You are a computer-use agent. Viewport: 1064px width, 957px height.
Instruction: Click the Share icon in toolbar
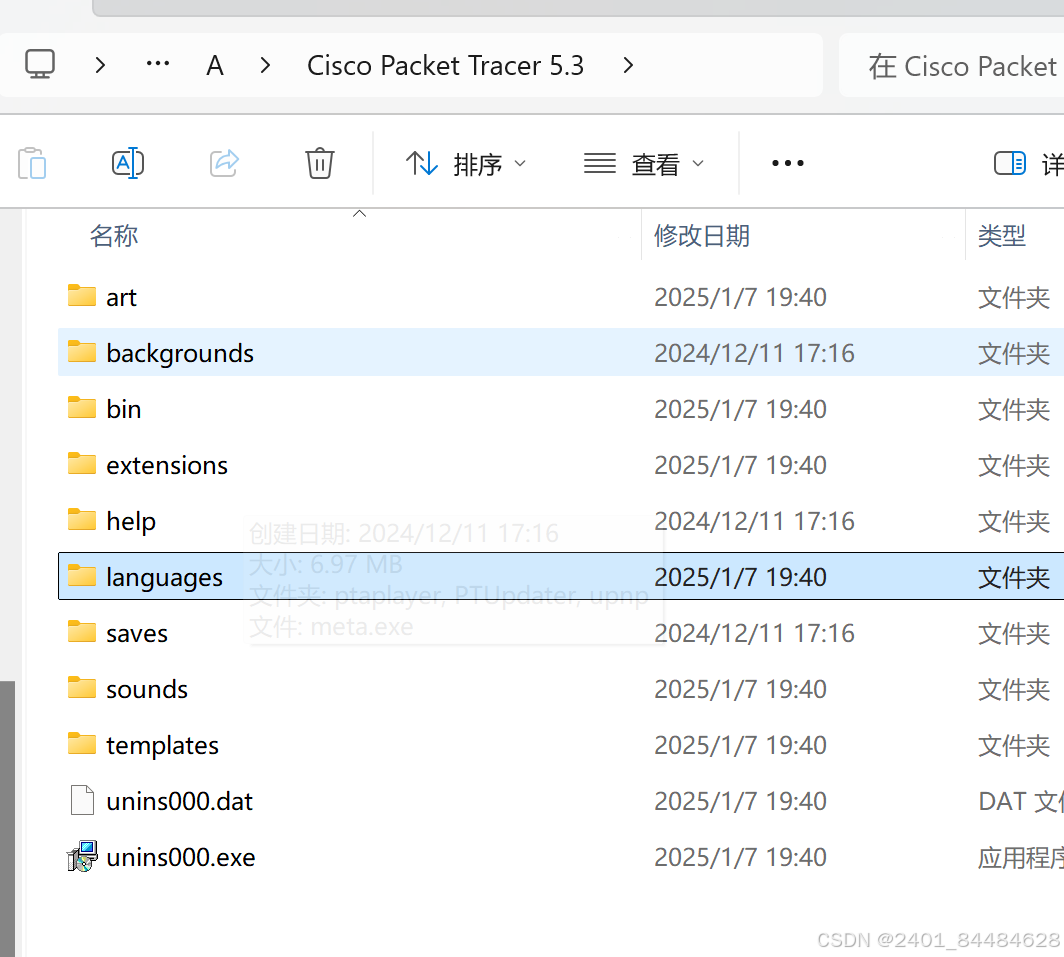(x=224, y=163)
